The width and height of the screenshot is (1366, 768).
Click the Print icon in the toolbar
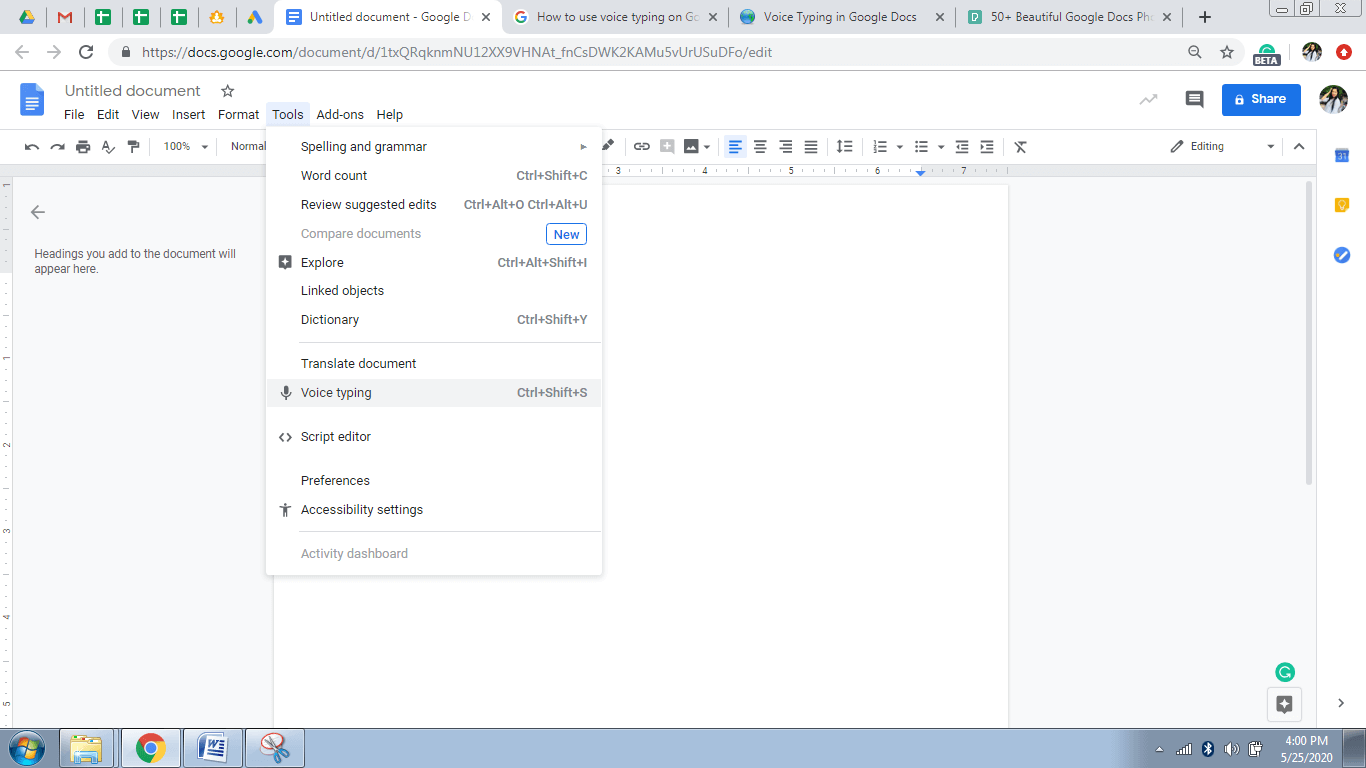[x=83, y=146]
